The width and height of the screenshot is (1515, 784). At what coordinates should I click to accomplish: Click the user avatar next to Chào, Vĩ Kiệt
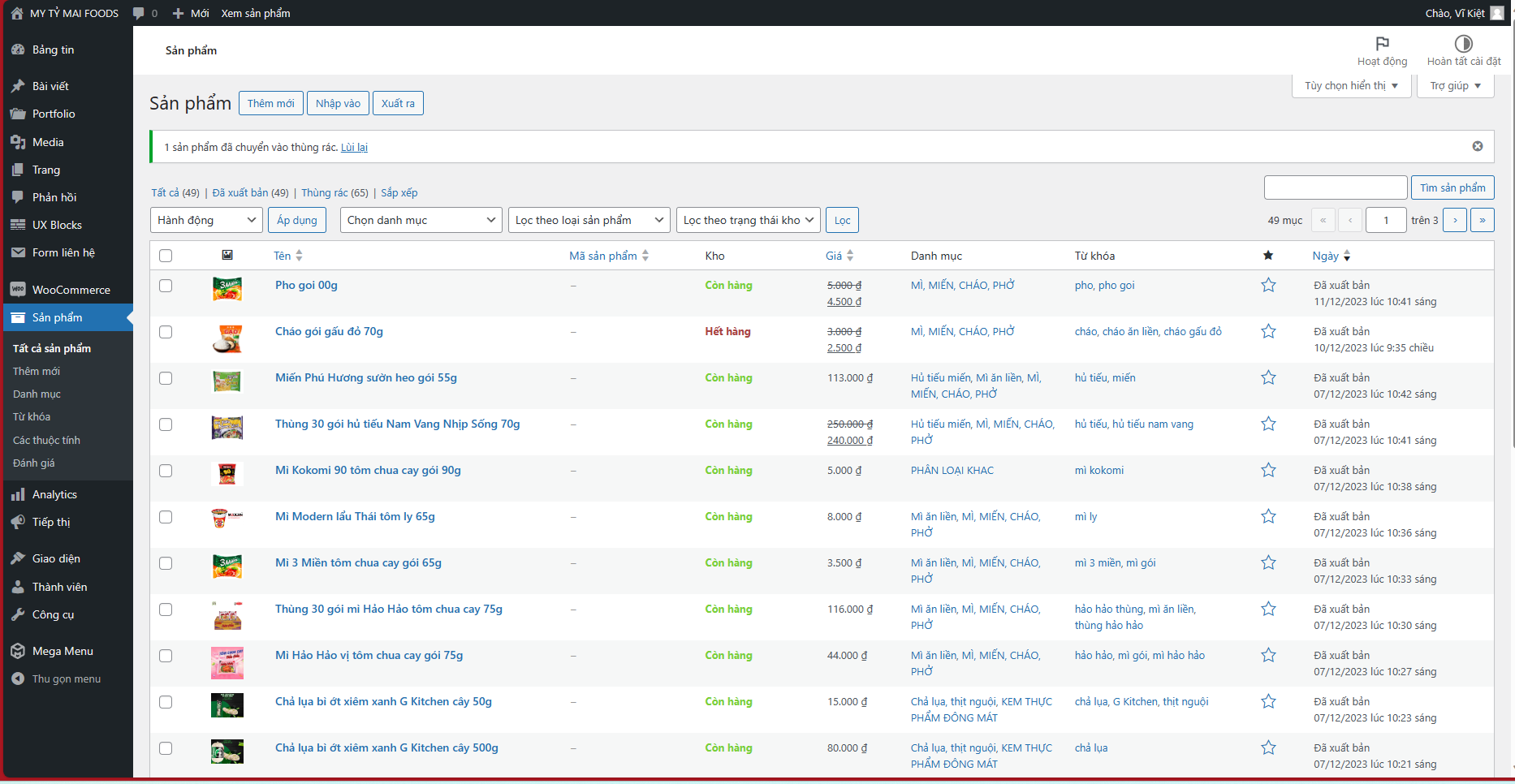1497,13
